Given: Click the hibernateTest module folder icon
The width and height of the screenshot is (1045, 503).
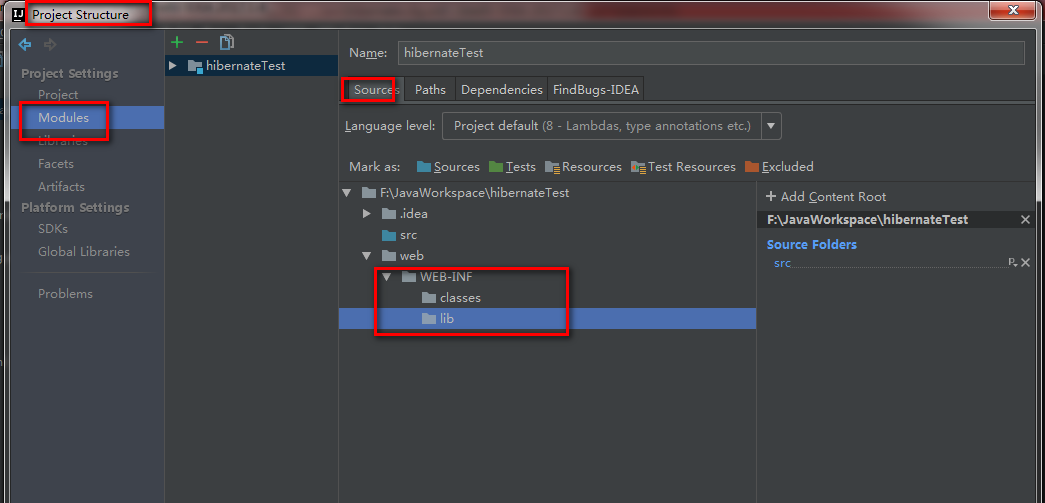Looking at the screenshot, I should pos(195,66).
